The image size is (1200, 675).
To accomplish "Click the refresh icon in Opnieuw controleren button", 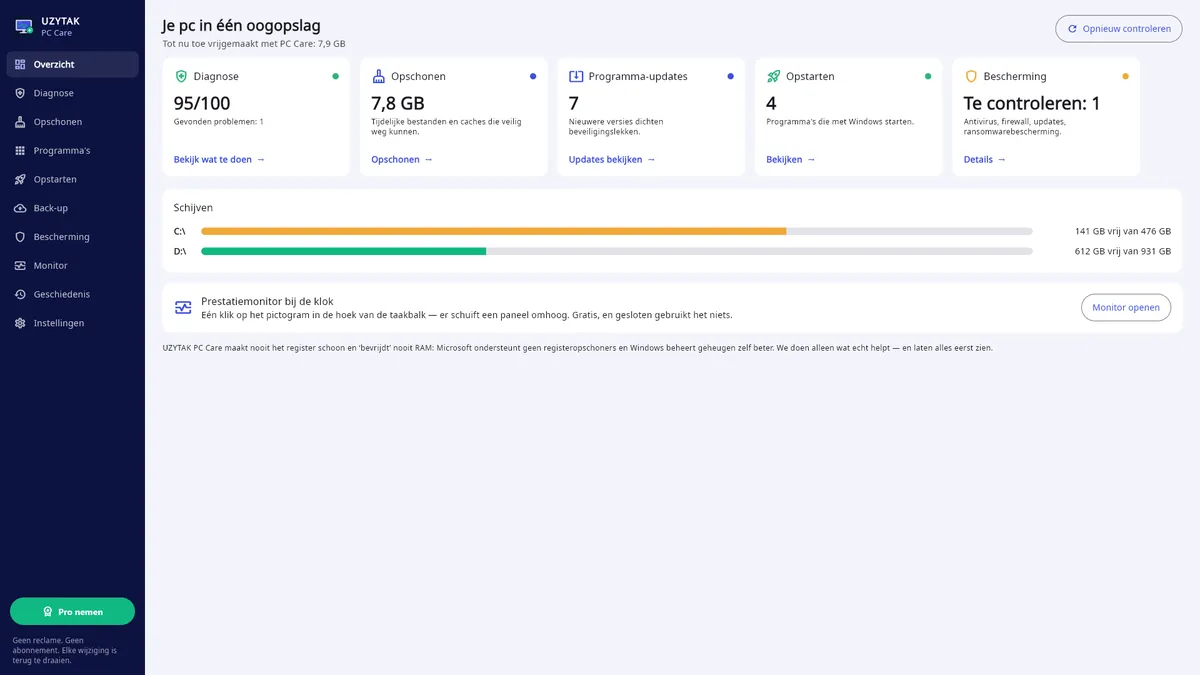I will tap(1073, 29).
